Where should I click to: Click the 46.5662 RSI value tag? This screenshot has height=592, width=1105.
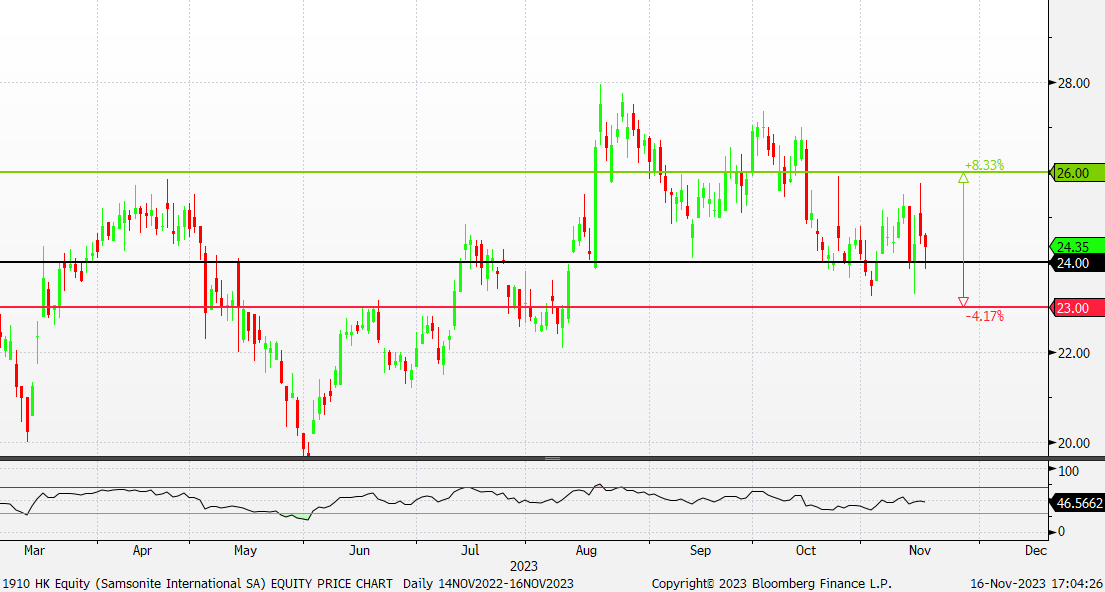[x=1076, y=502]
